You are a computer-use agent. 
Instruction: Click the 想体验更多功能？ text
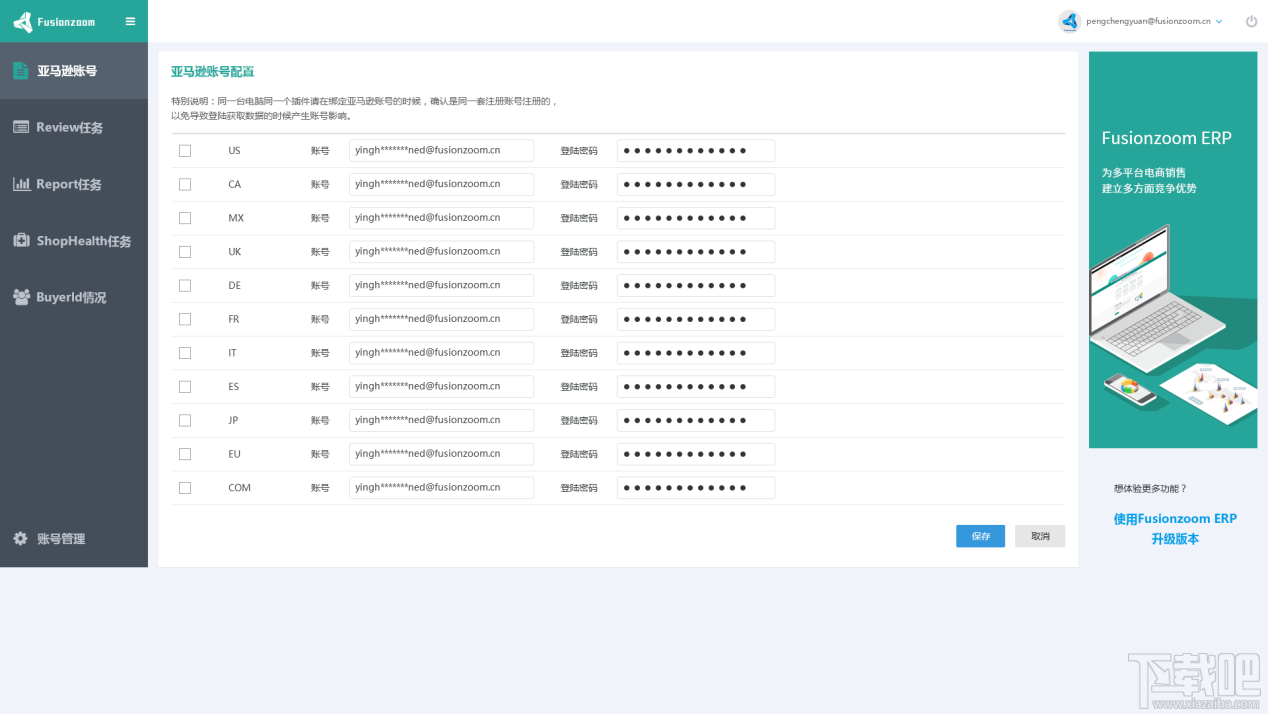pos(1150,489)
